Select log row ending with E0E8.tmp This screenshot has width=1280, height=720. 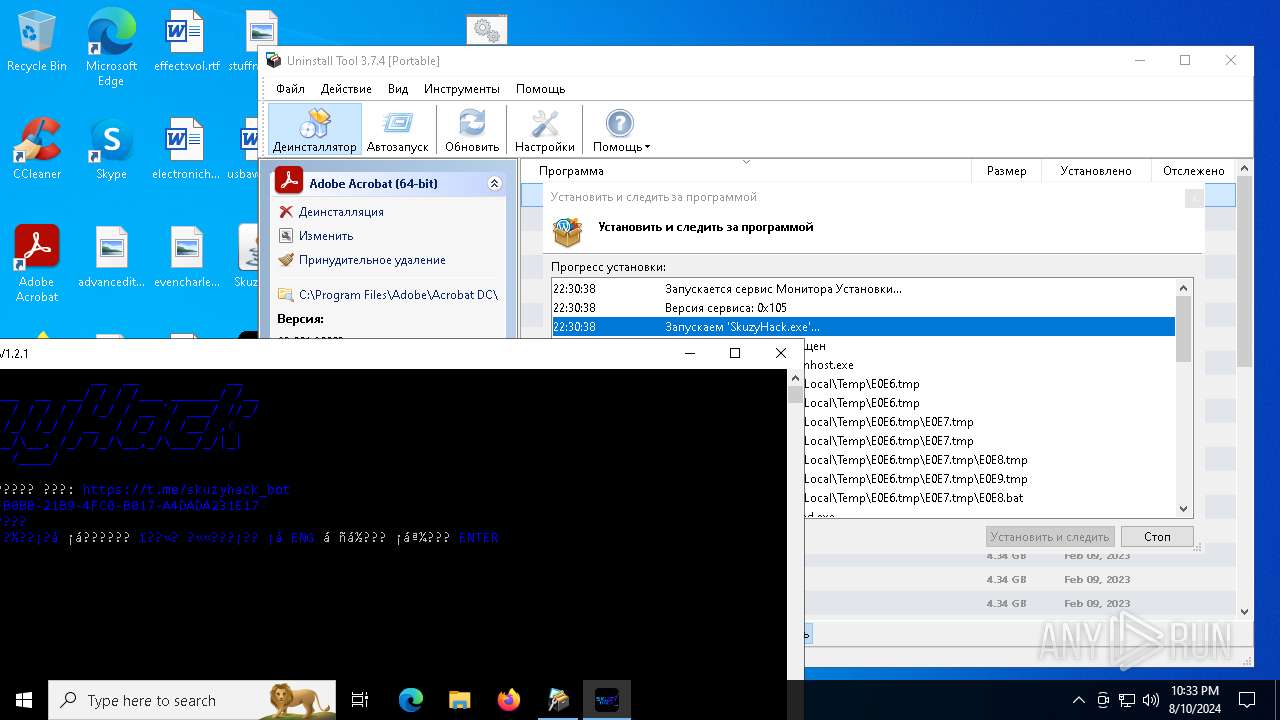pos(915,460)
